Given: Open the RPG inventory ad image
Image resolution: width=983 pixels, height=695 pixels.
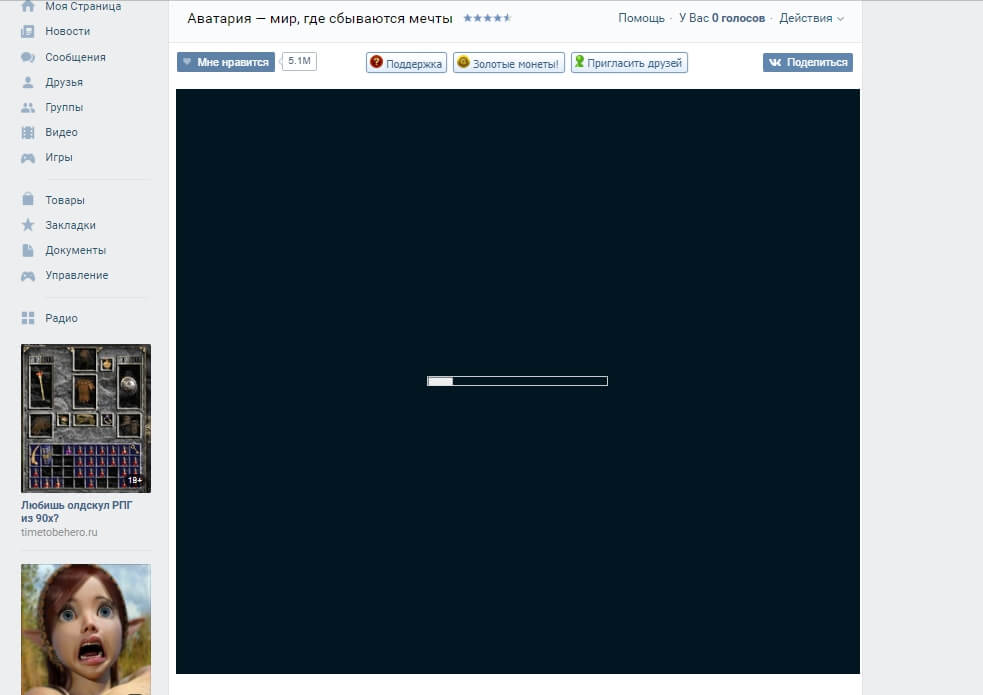Looking at the screenshot, I should point(86,418).
